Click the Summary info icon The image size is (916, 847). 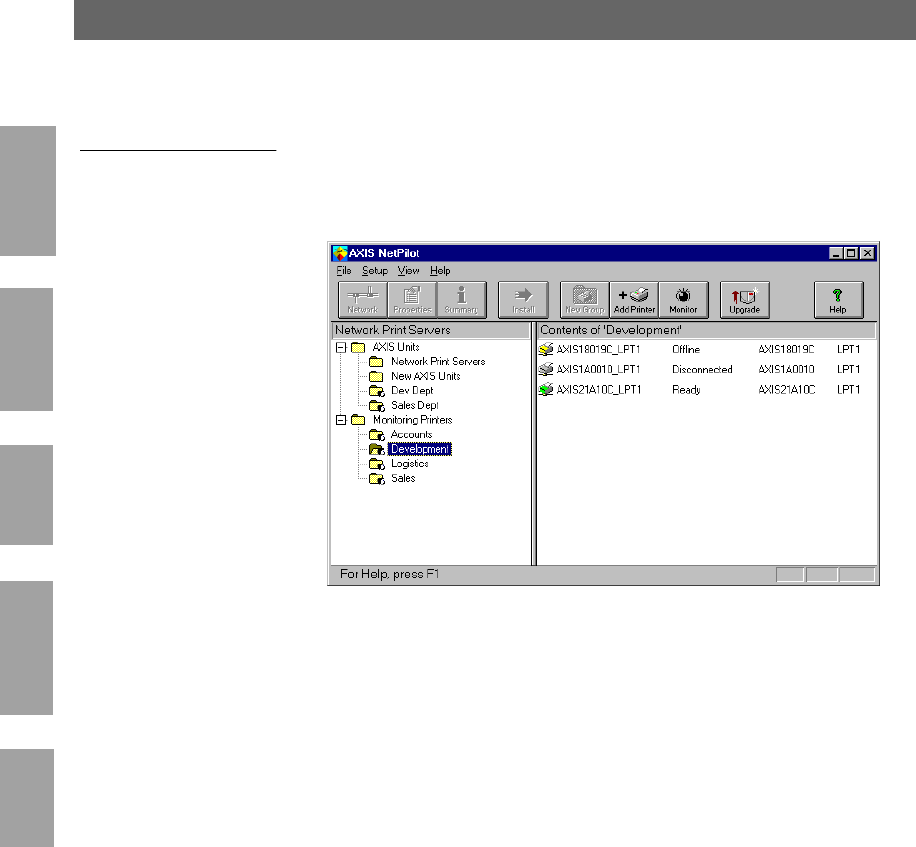461,298
